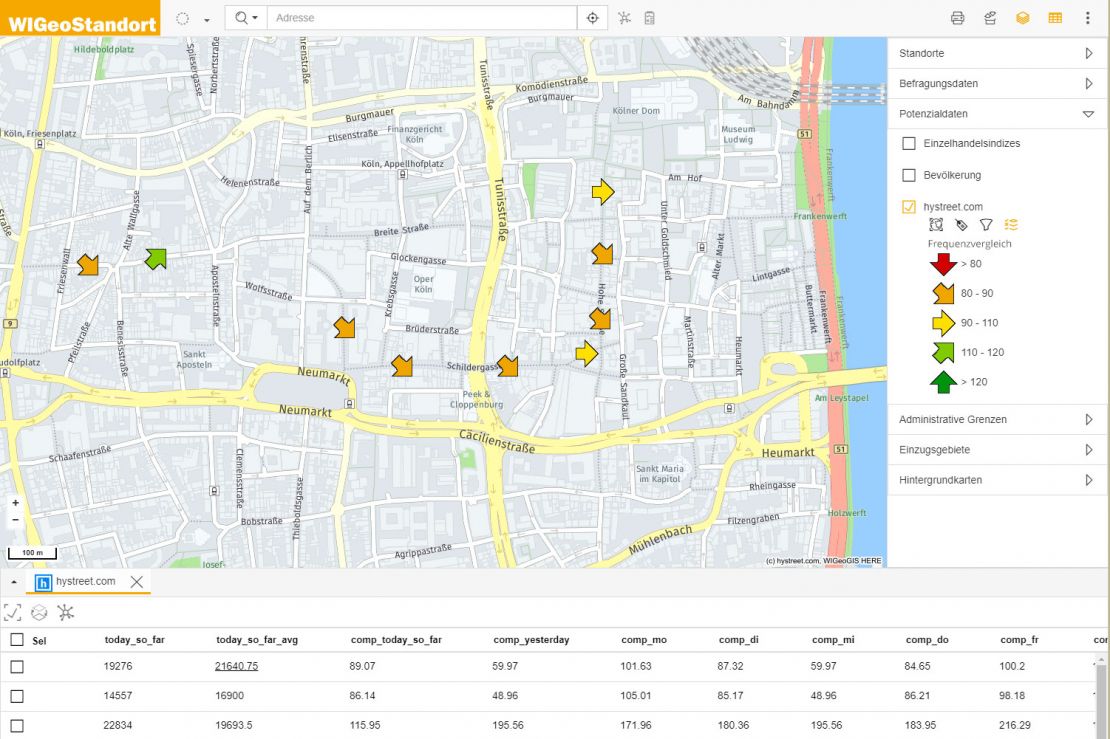Click the underlined value 21640.75
Image resolution: width=1110 pixels, height=739 pixels.
[236, 666]
